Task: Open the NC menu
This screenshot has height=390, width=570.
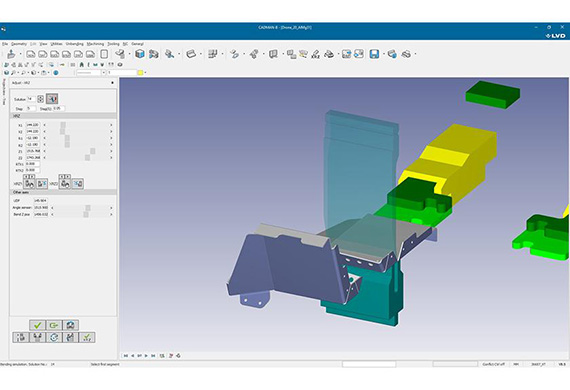Action: coord(125,44)
